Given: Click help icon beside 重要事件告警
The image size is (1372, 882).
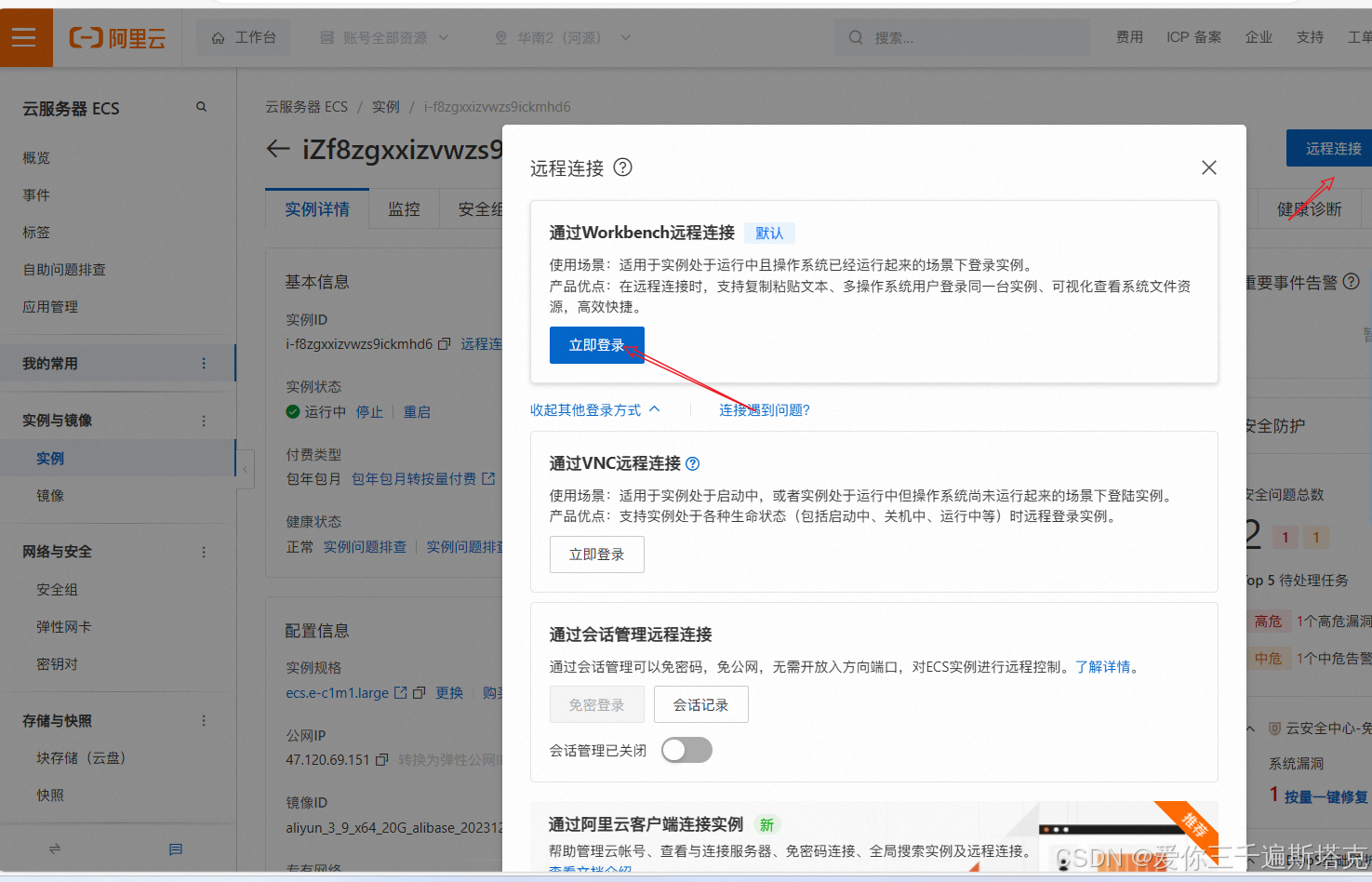Looking at the screenshot, I should click(x=1351, y=280).
